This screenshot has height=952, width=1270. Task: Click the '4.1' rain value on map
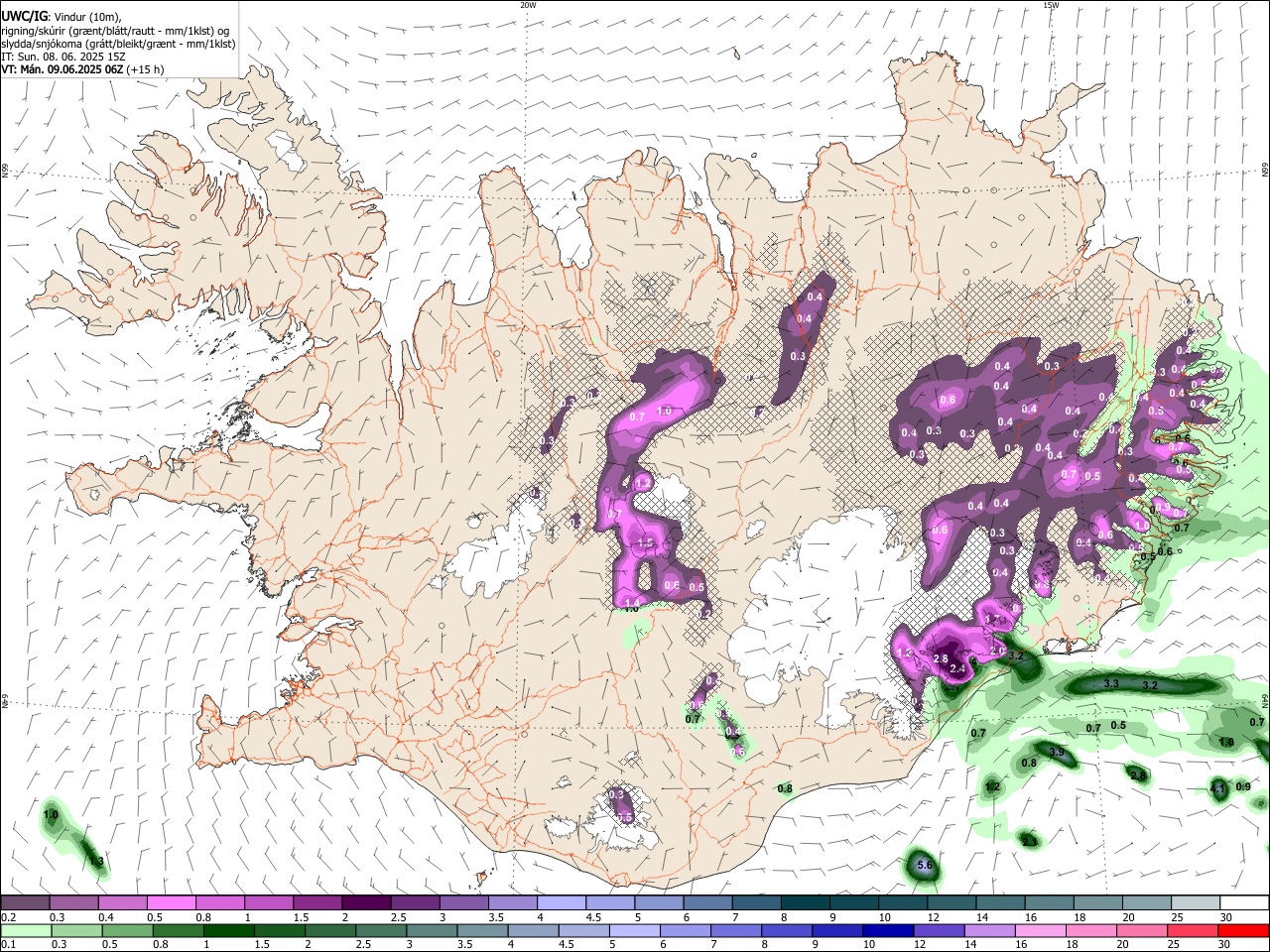pos(1218,787)
